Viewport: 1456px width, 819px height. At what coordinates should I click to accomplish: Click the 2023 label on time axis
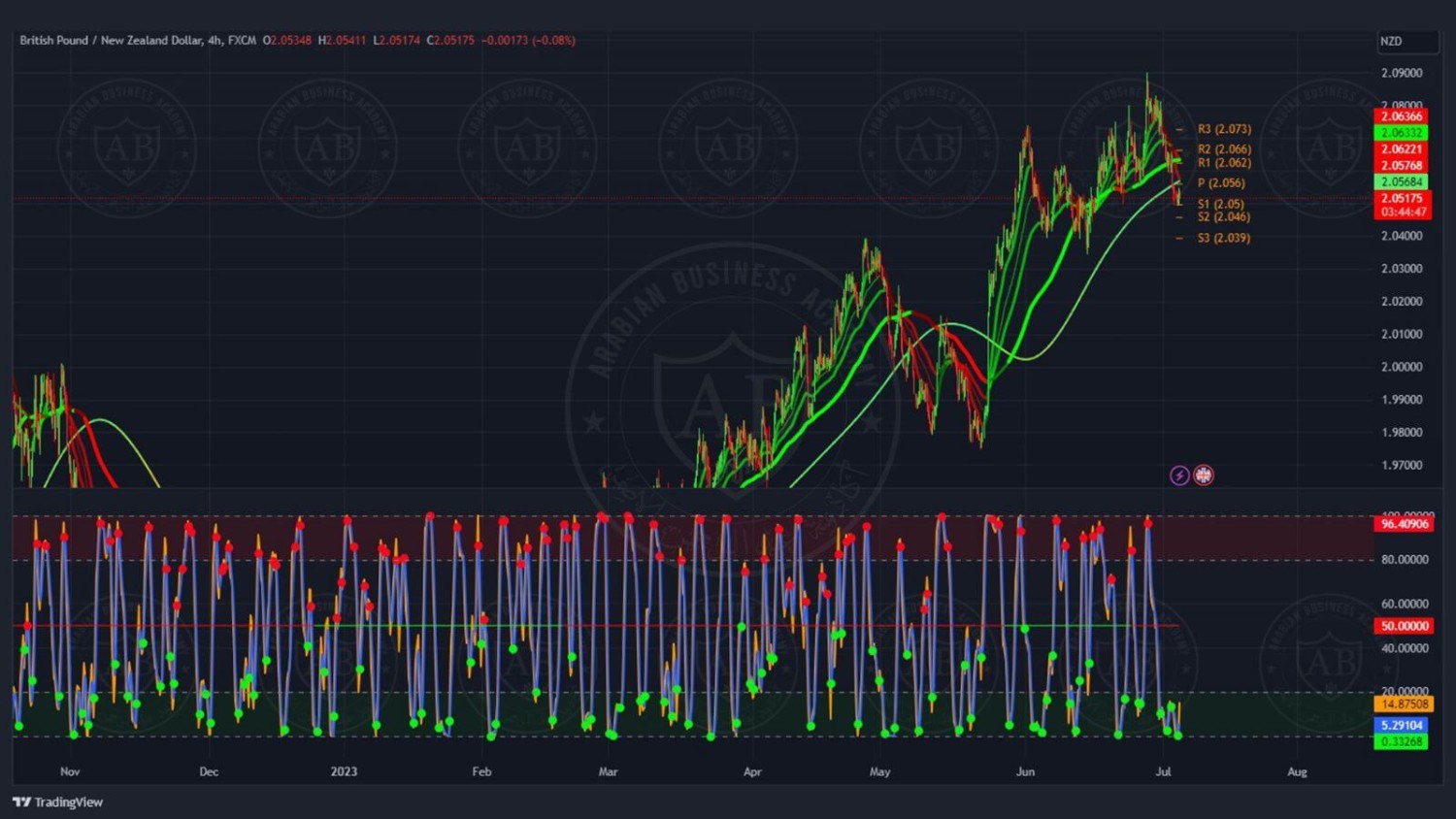point(344,772)
